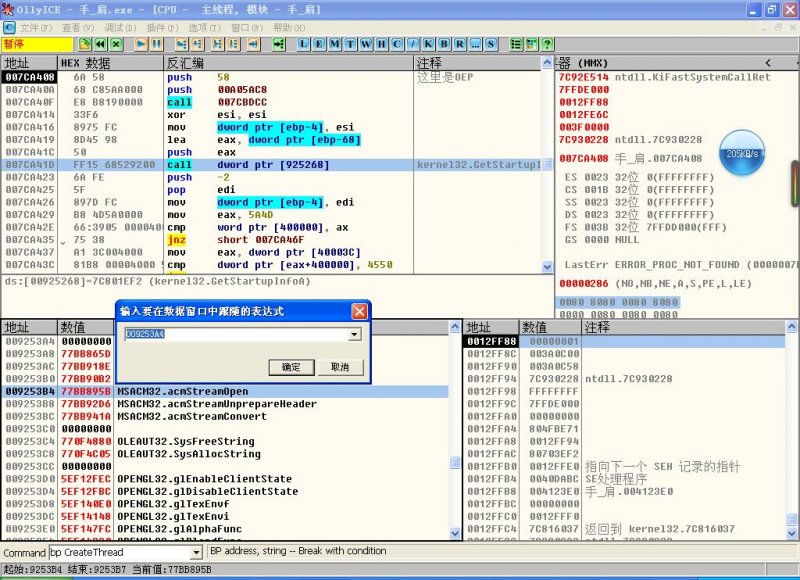Open the 调试(D) menu
This screenshot has width=800, height=580.
click(x=120, y=28)
